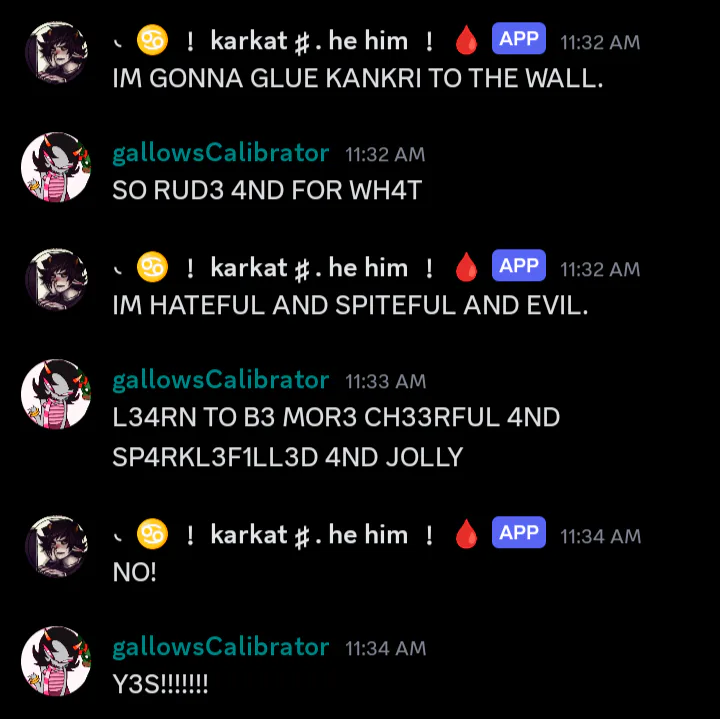Click karkat's avatar on the glue Kankri message

(x=56, y=52)
